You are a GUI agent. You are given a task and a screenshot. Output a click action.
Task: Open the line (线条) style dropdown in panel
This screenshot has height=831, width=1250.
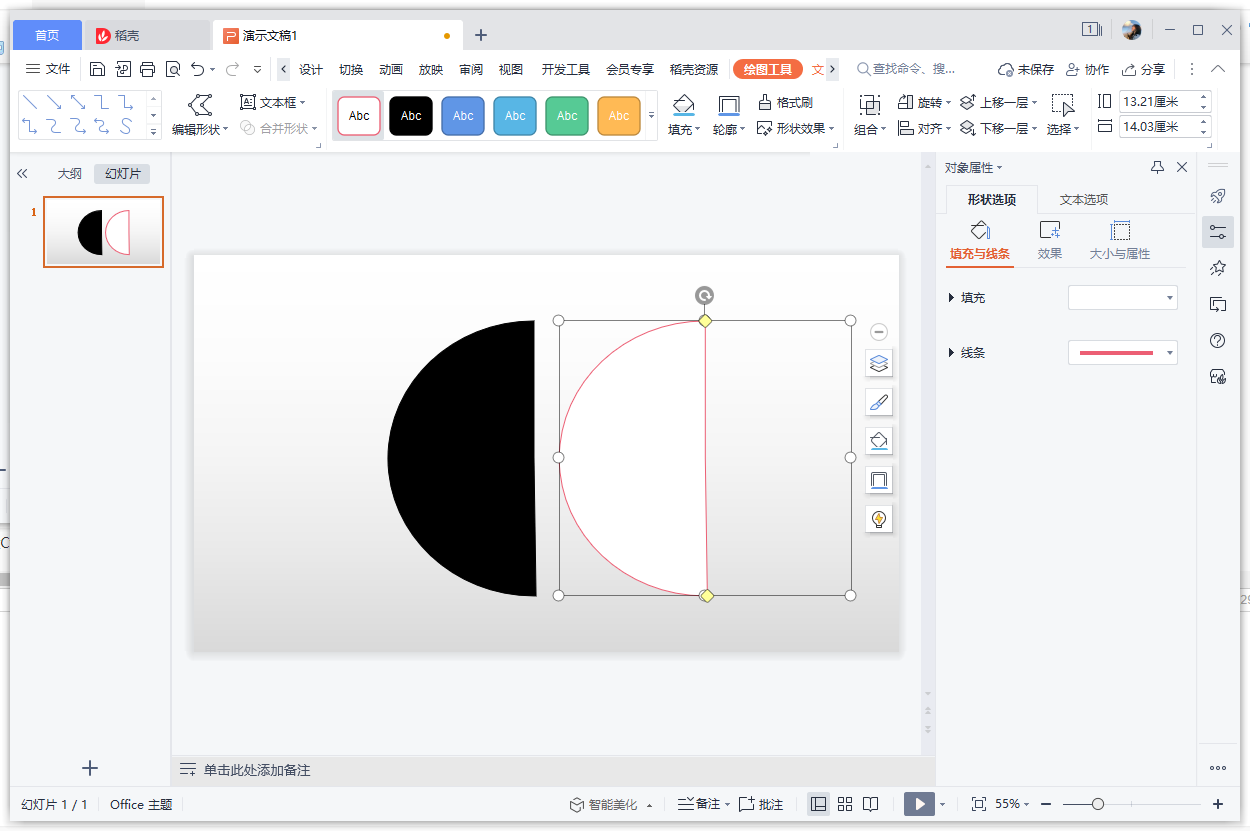pos(1123,352)
